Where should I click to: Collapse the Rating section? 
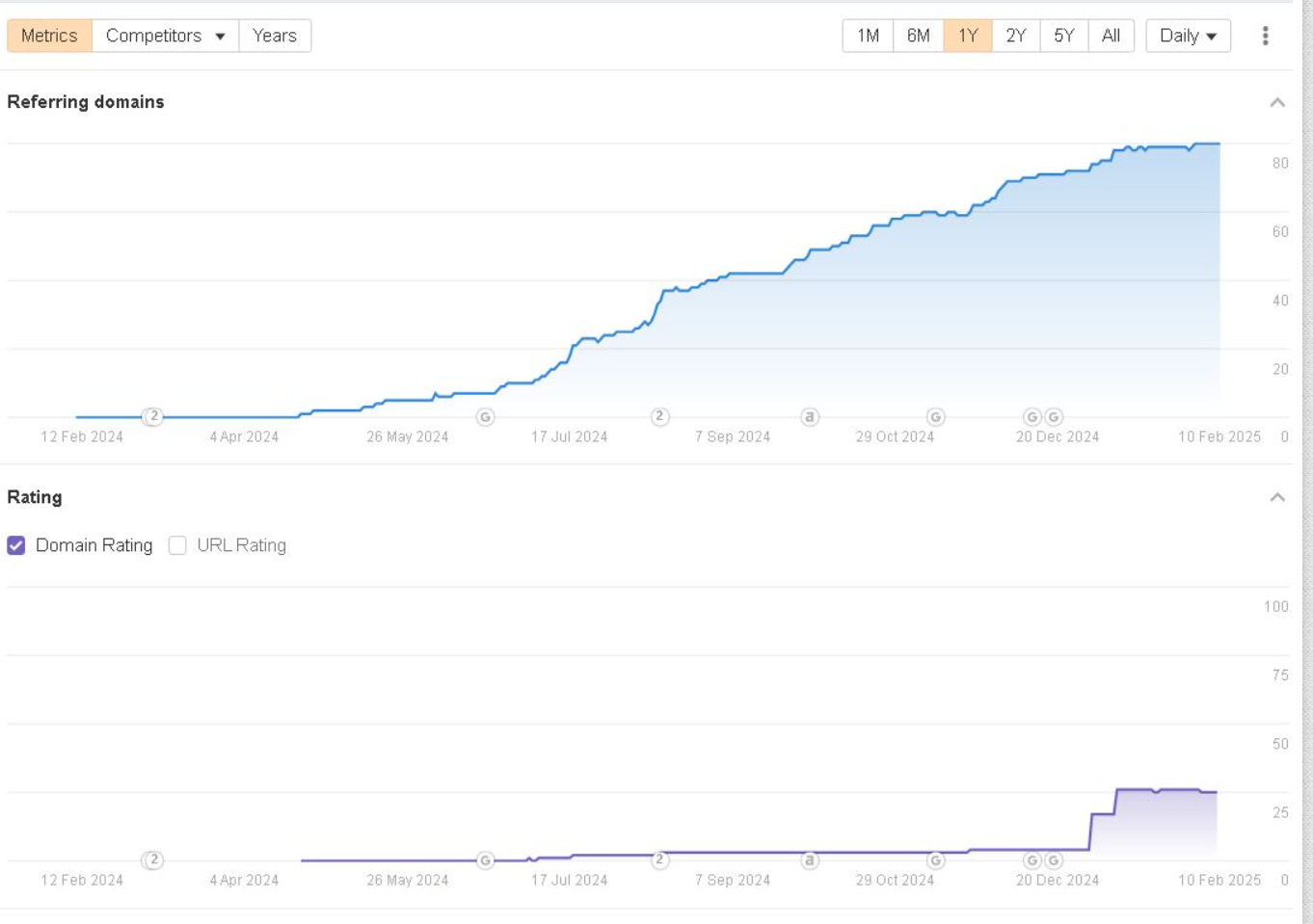[1277, 497]
